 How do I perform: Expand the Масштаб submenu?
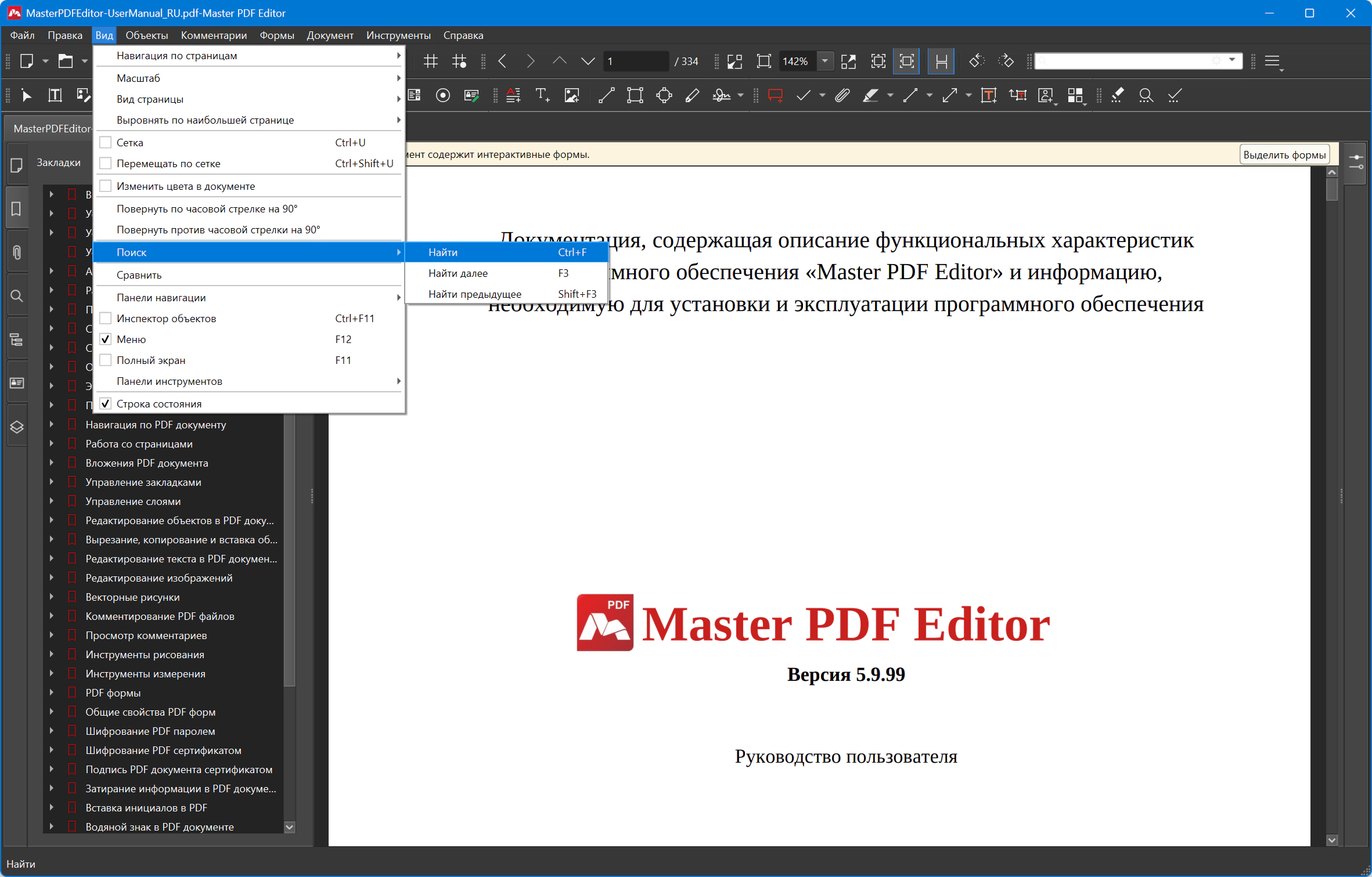tap(249, 78)
